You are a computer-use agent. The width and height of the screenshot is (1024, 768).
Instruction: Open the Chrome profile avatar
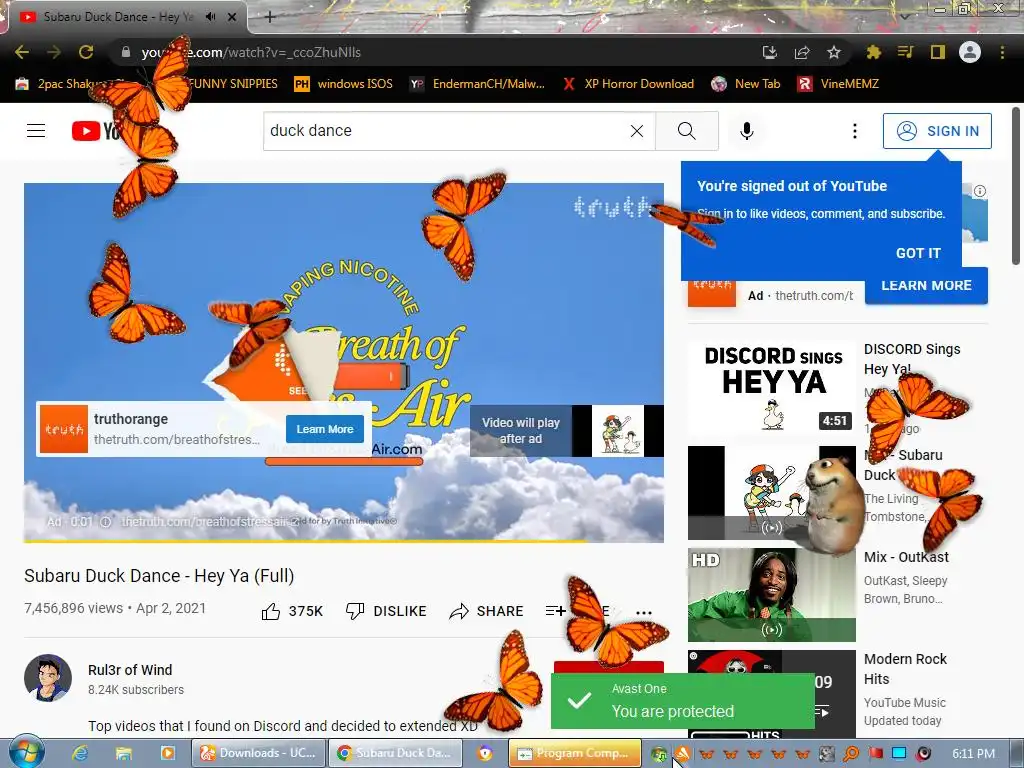[x=969, y=52]
